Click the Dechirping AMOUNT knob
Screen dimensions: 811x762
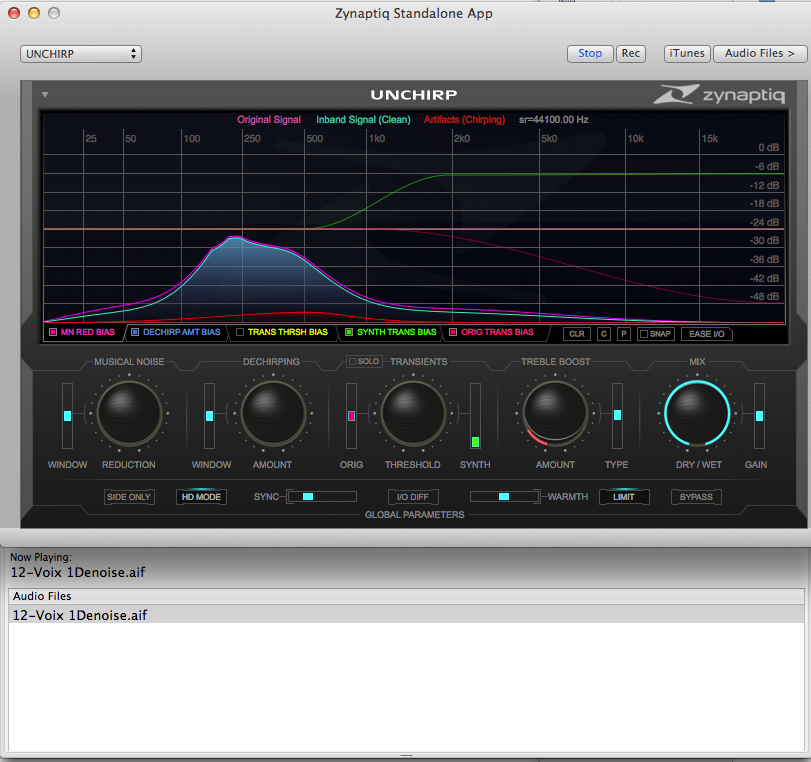273,413
